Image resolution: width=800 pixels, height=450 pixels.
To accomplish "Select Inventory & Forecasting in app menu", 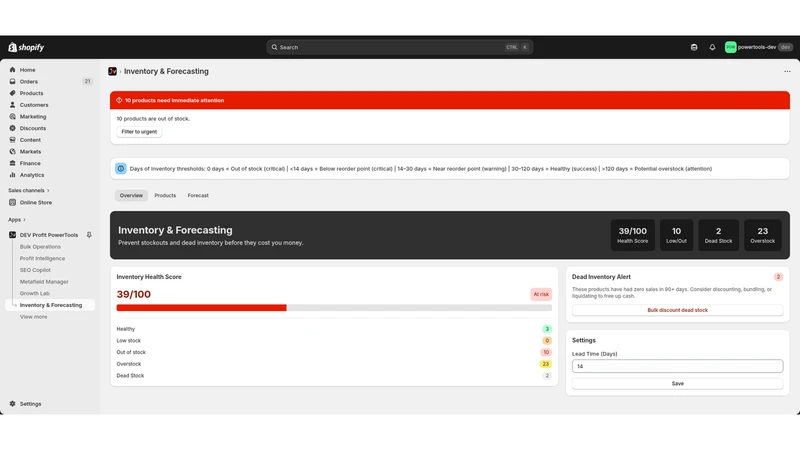I will (x=50, y=305).
